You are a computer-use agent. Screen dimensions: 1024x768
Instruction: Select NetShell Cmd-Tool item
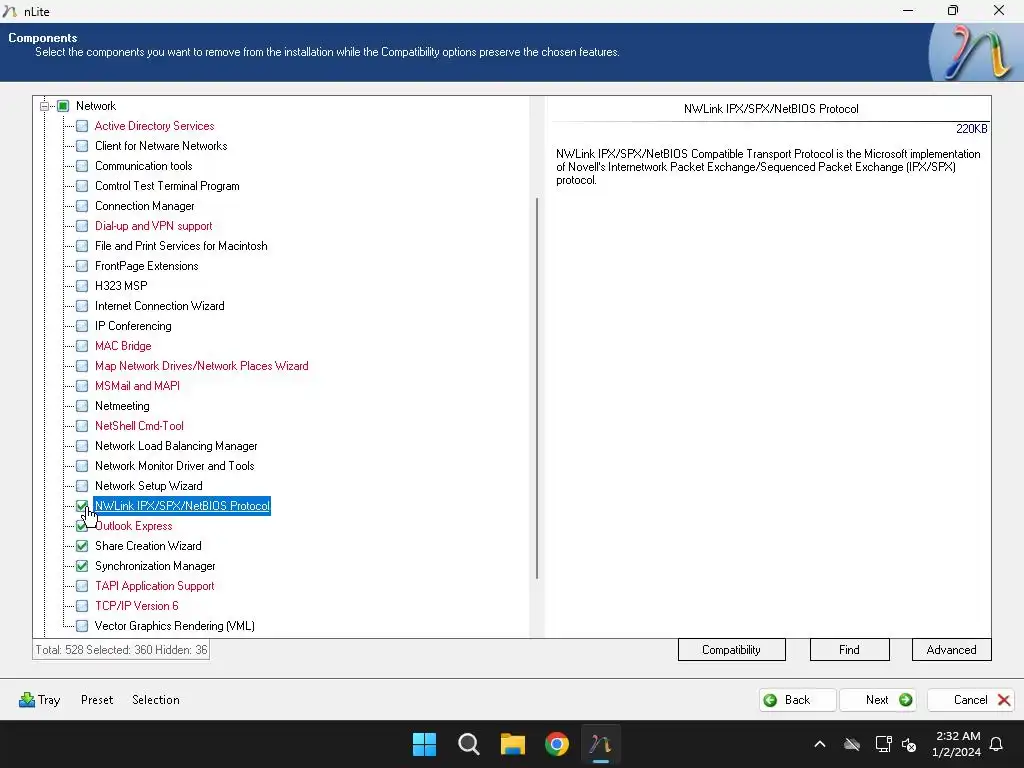[139, 426]
